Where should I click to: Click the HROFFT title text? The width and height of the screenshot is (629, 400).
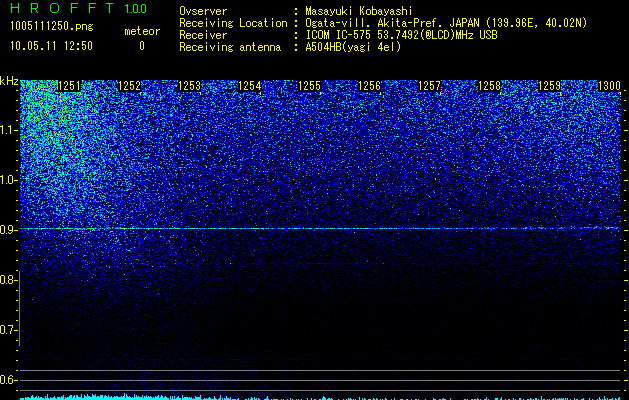[62, 8]
